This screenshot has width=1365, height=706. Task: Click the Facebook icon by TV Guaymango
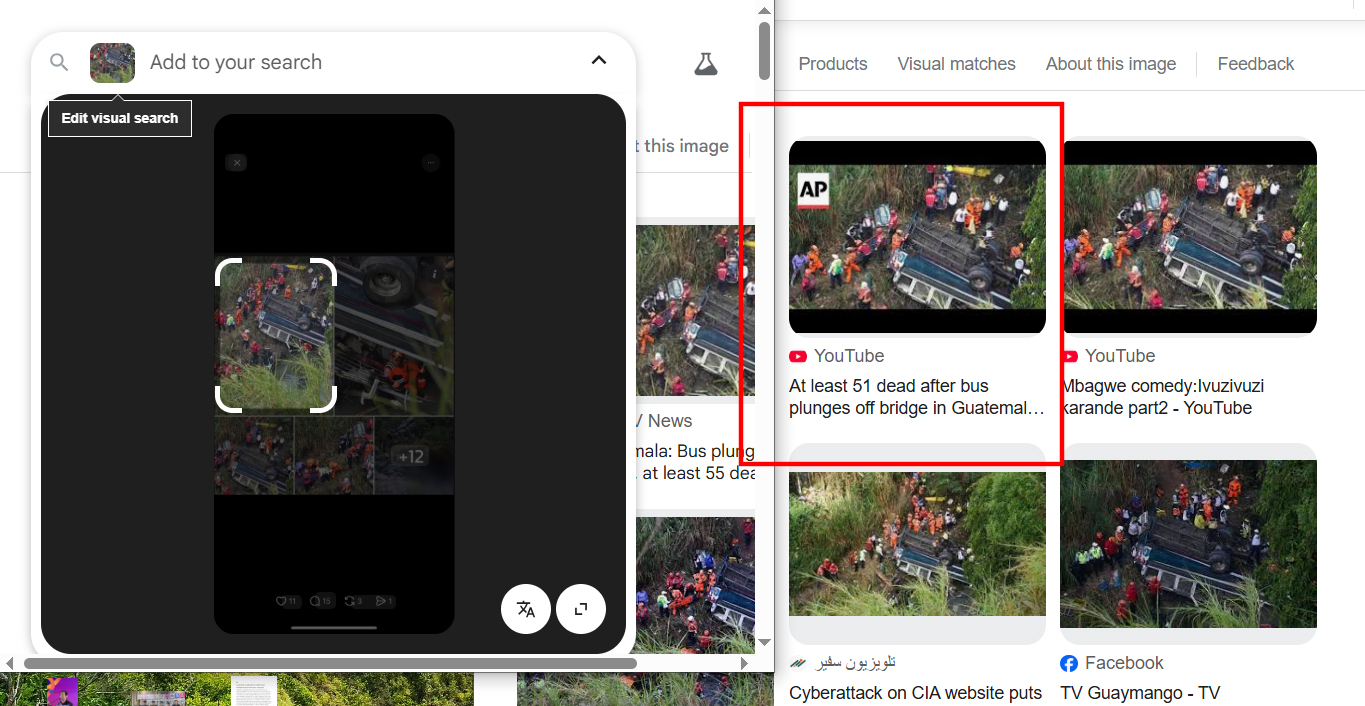(1069, 663)
